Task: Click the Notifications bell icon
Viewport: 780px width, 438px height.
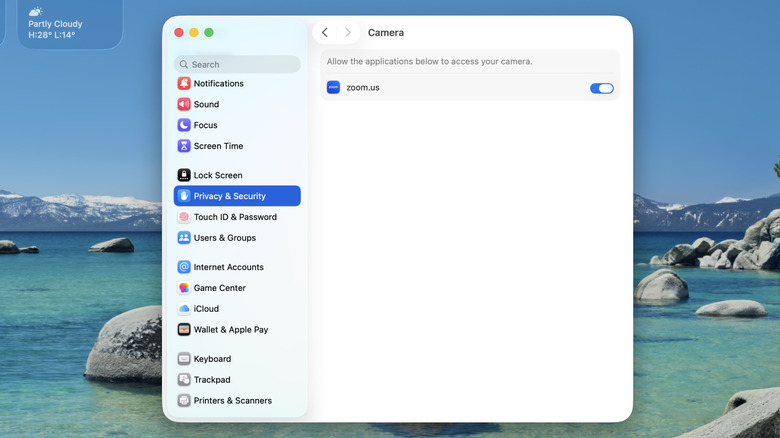Action: click(184, 83)
